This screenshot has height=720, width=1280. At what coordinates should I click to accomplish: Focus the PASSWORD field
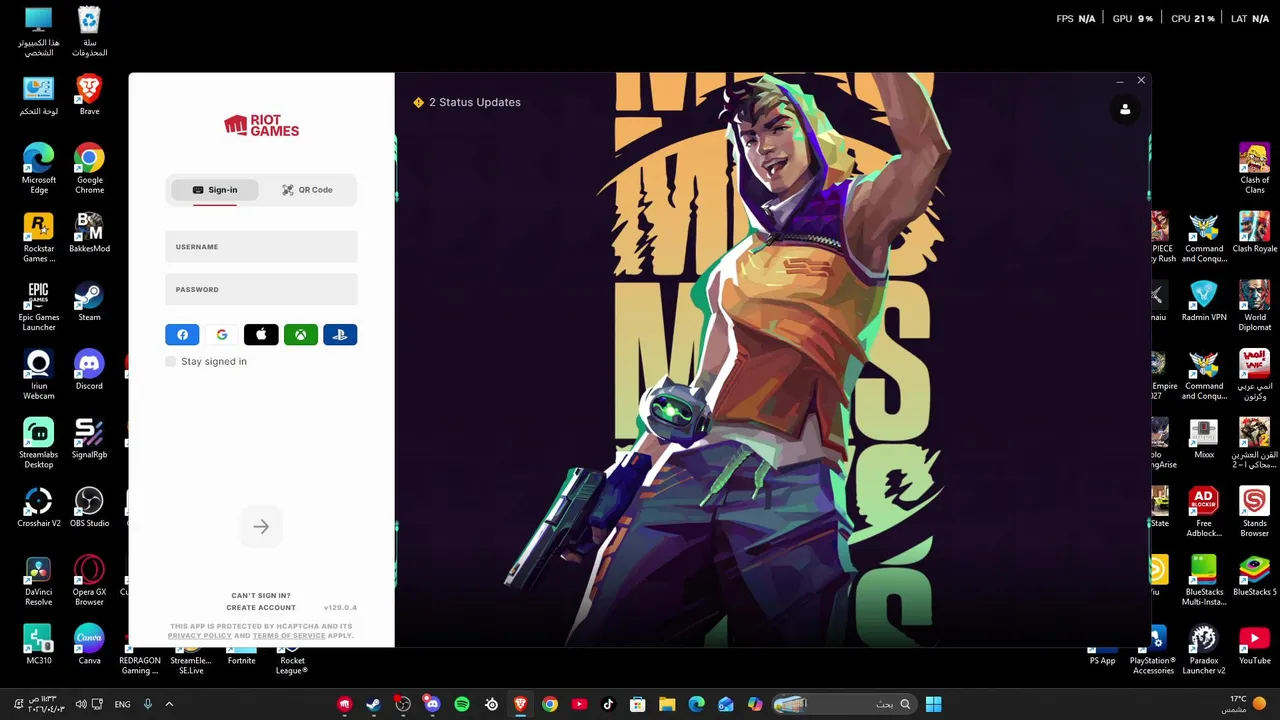(261, 290)
